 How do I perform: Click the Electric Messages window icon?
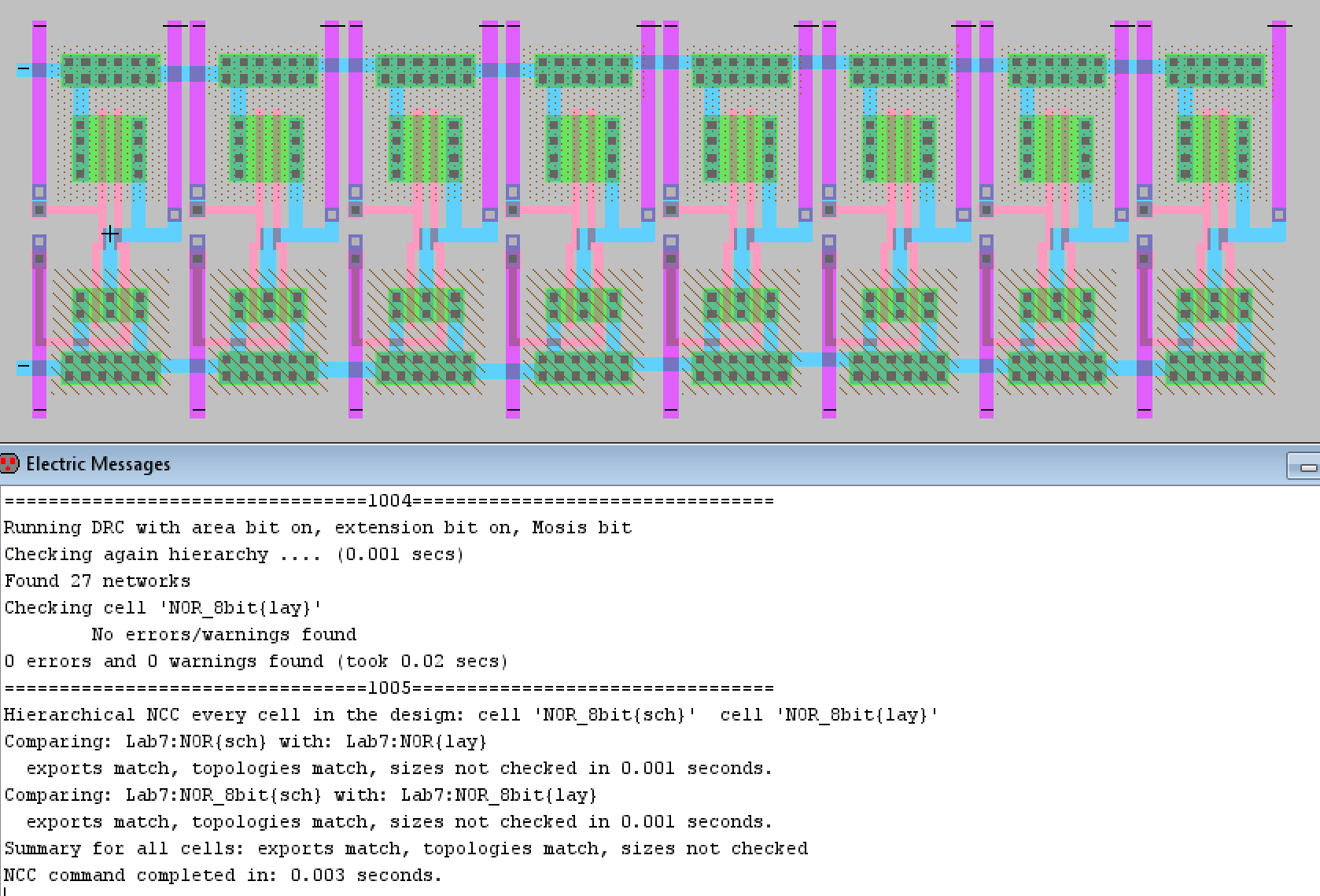[x=9, y=463]
